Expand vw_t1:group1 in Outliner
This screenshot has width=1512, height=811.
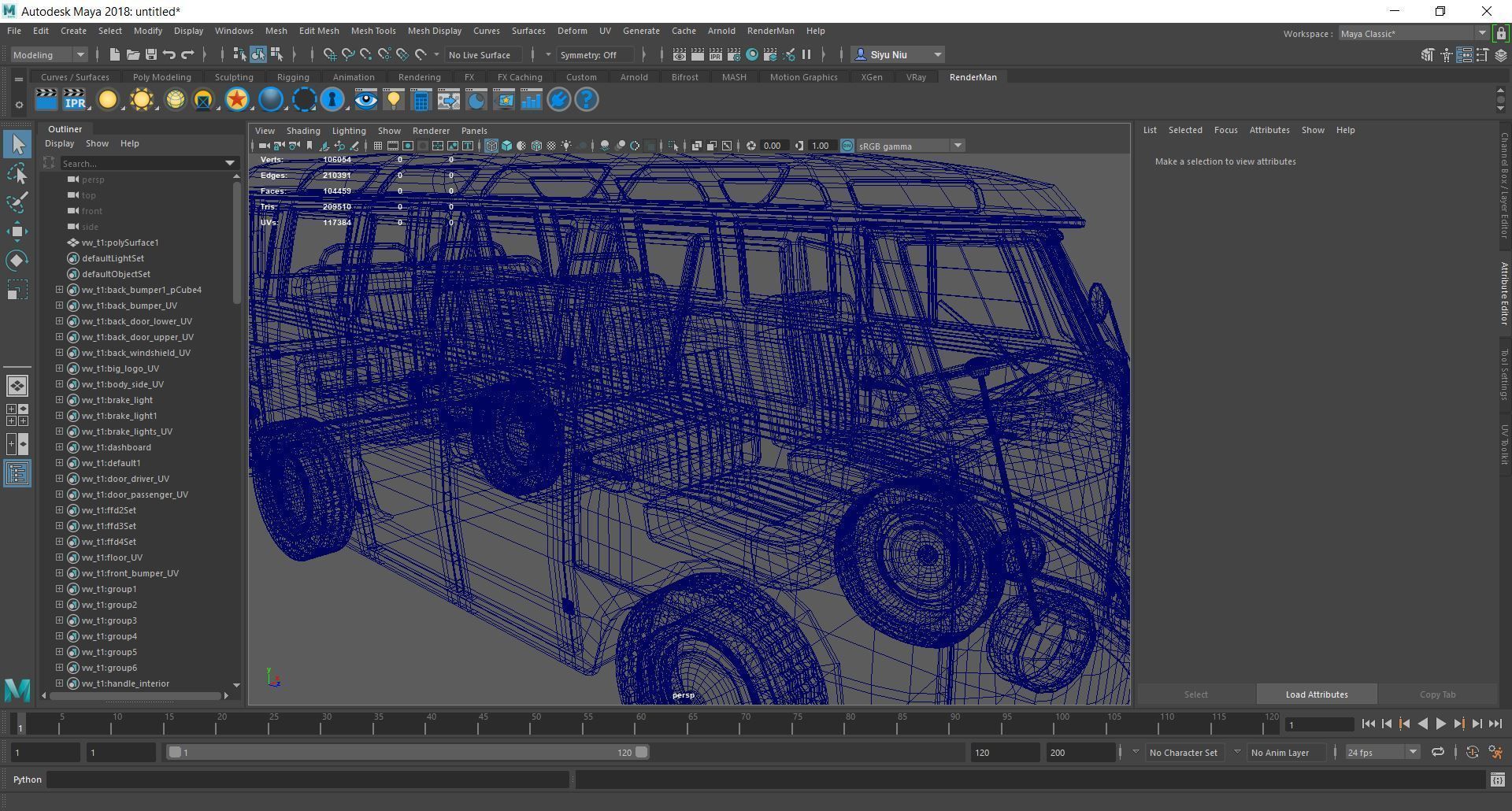click(x=59, y=589)
